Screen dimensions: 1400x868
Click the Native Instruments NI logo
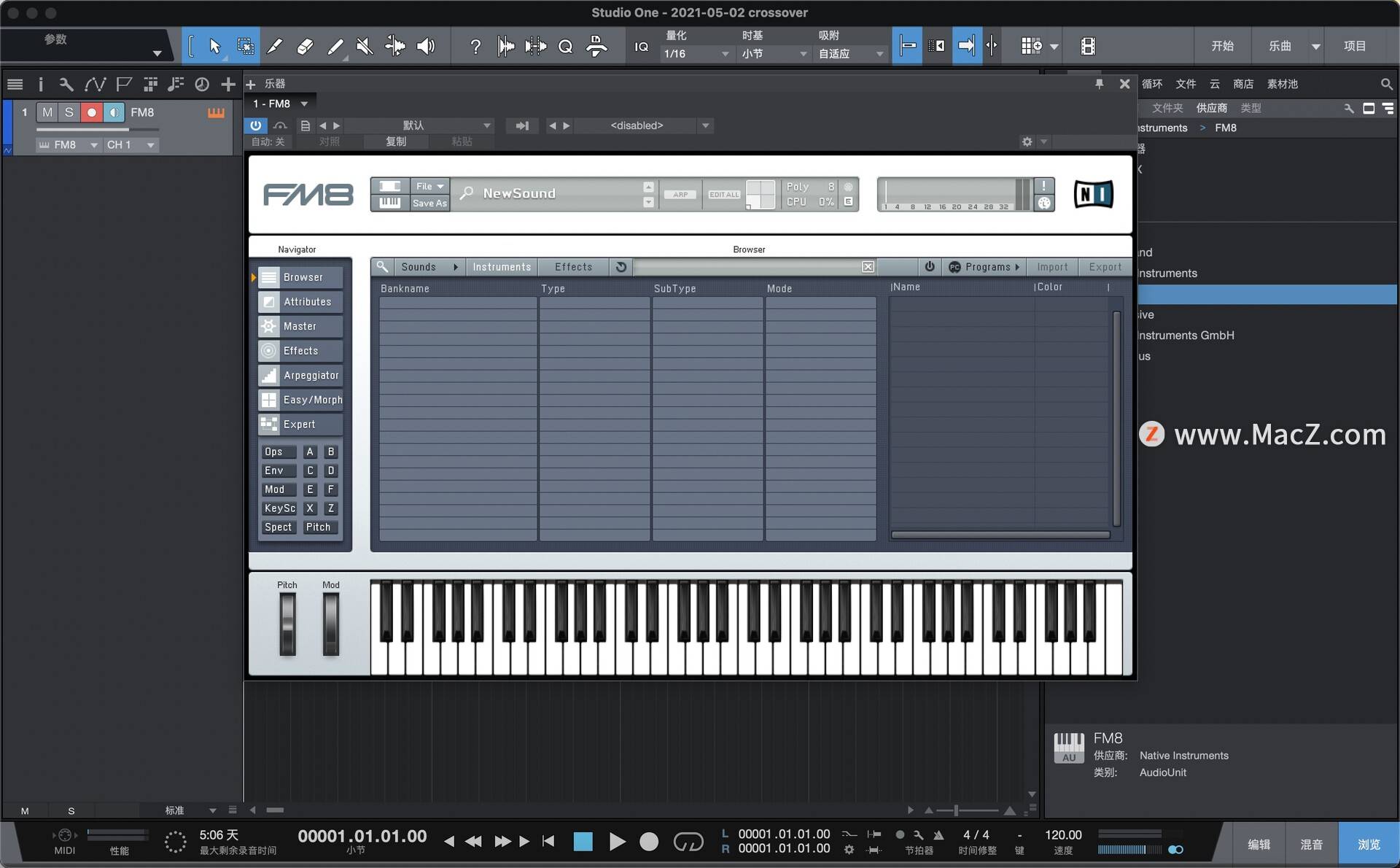click(x=1093, y=195)
